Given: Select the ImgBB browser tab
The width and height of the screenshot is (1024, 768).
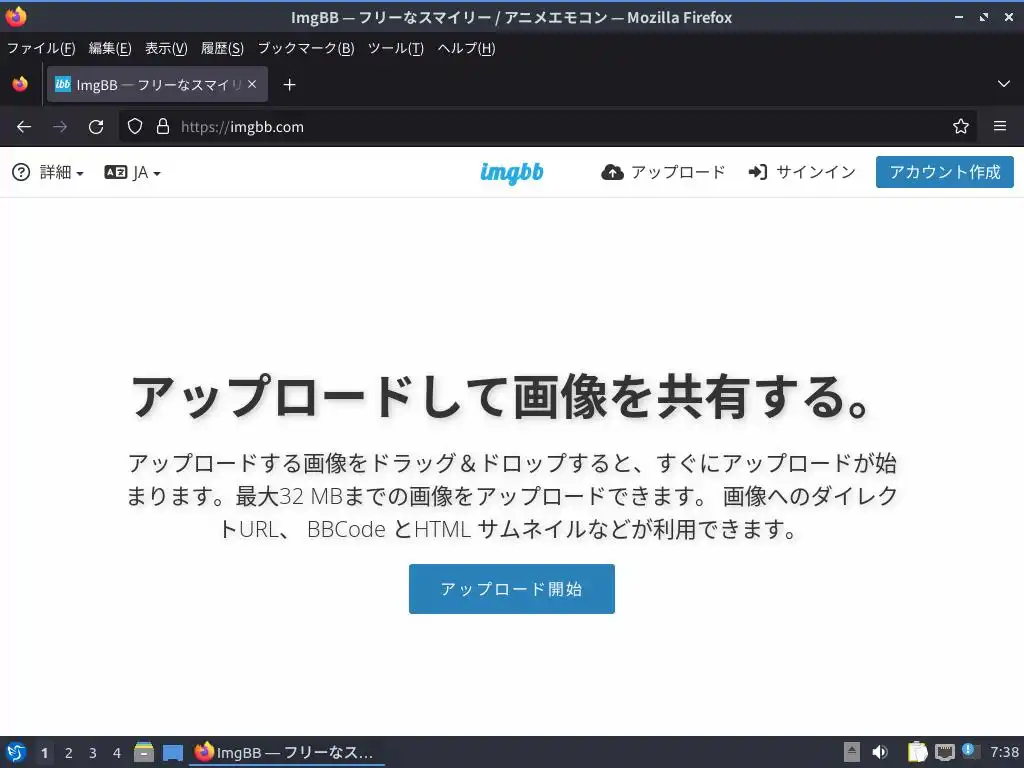Looking at the screenshot, I should [157, 84].
